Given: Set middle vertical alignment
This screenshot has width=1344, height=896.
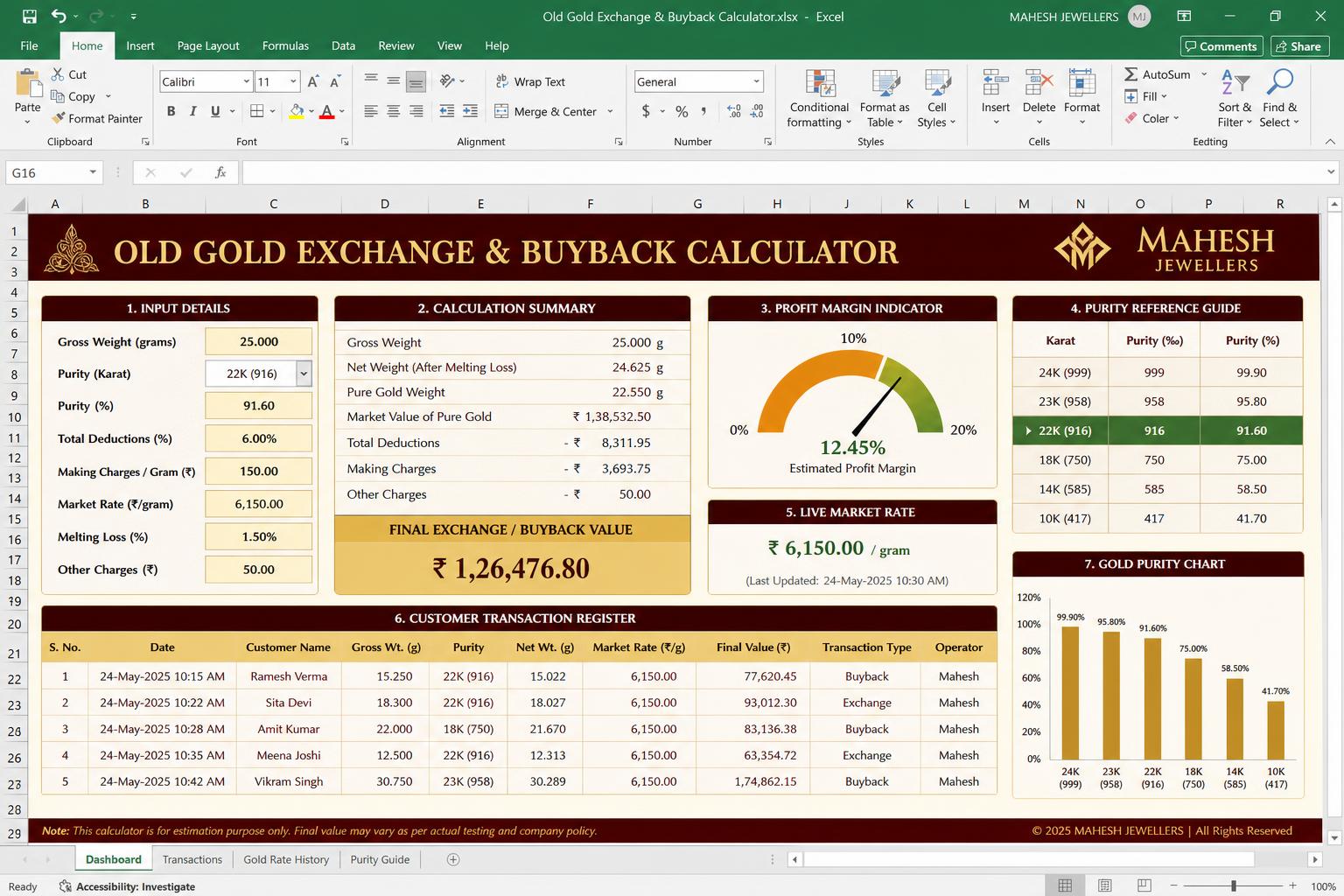Looking at the screenshot, I should click(x=394, y=80).
